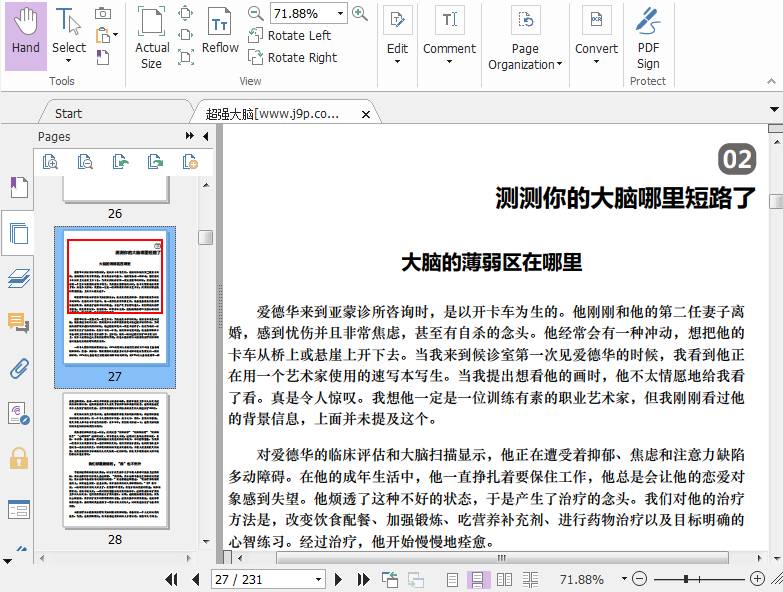
Task: Switch to facing pages view
Action: pyautogui.click(x=504, y=579)
